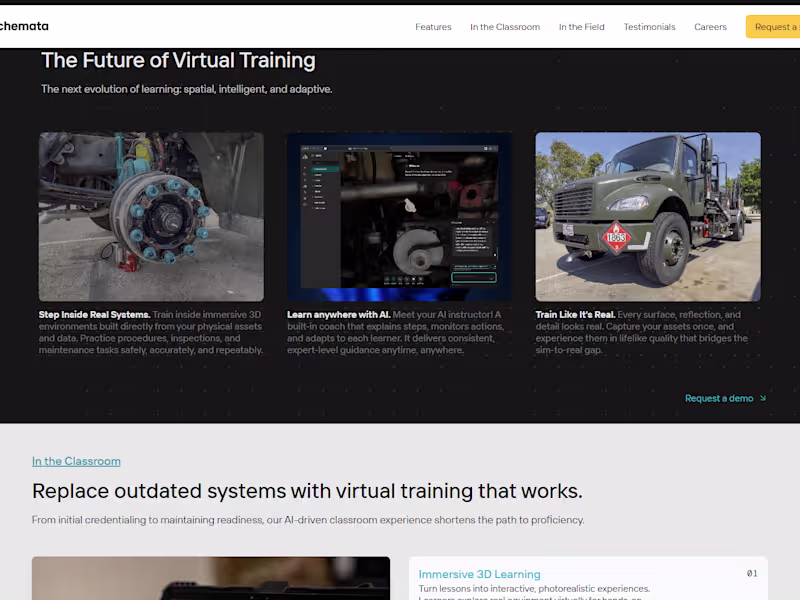Click the dark video thumbnail at the bottom left
800x600 pixels.
click(x=211, y=580)
